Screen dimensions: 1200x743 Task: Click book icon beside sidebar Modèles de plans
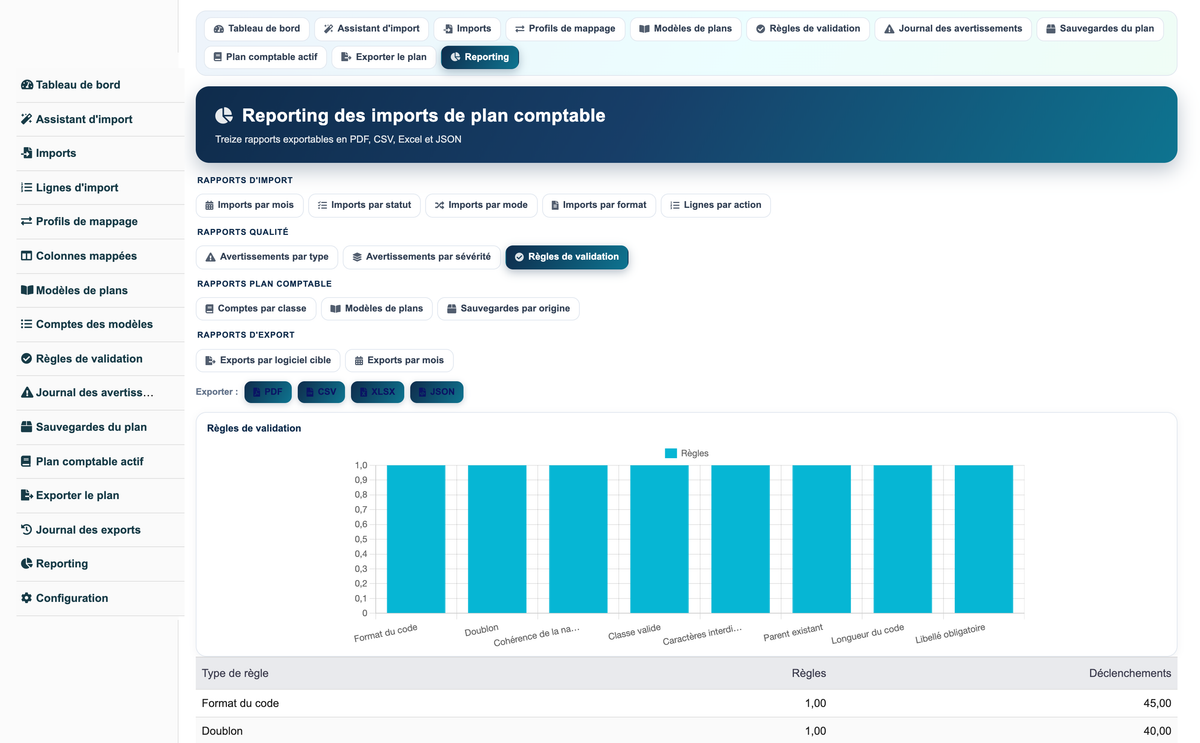pyautogui.click(x=27, y=290)
